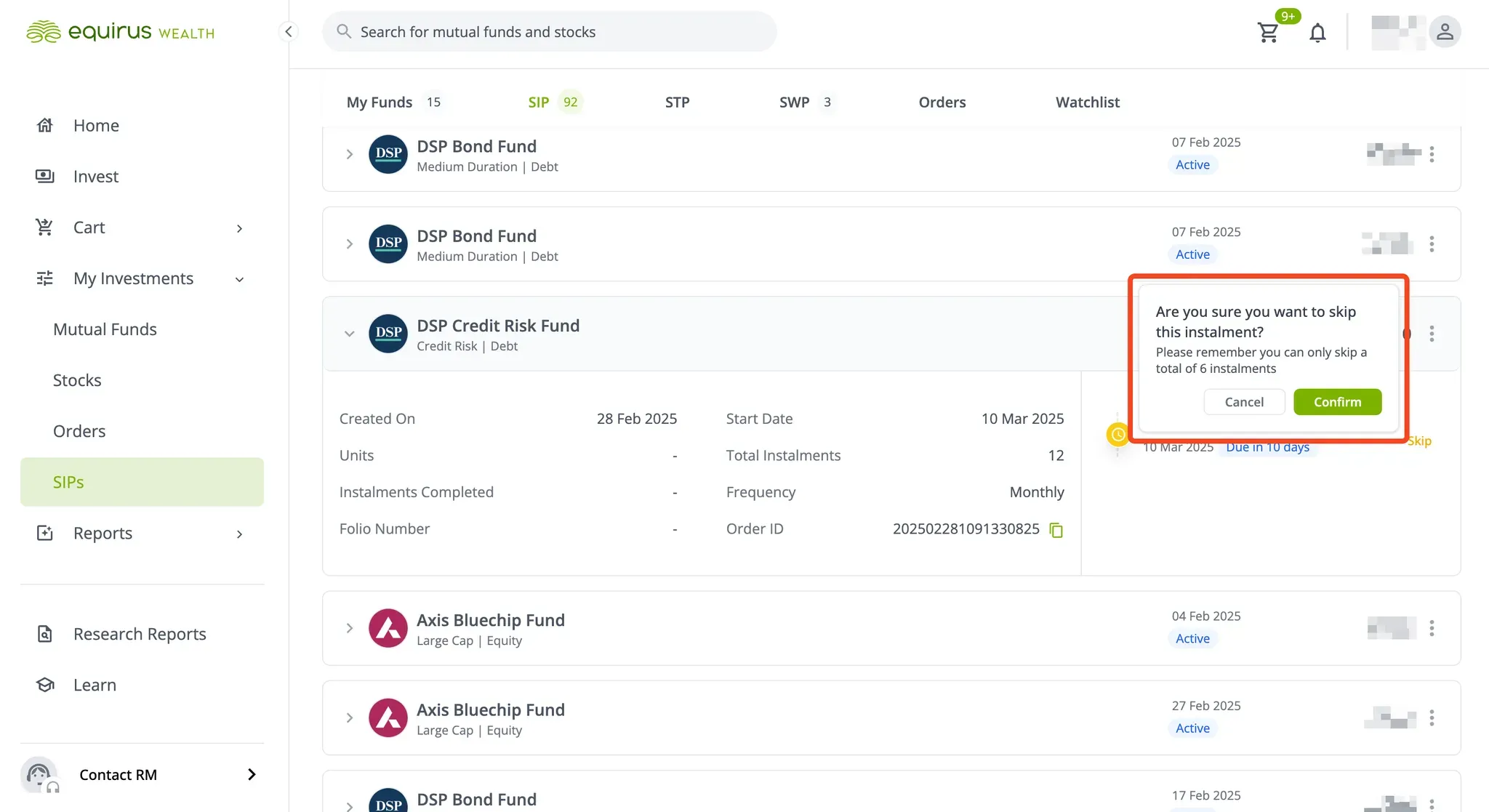Open the user profile avatar menu

1445,32
